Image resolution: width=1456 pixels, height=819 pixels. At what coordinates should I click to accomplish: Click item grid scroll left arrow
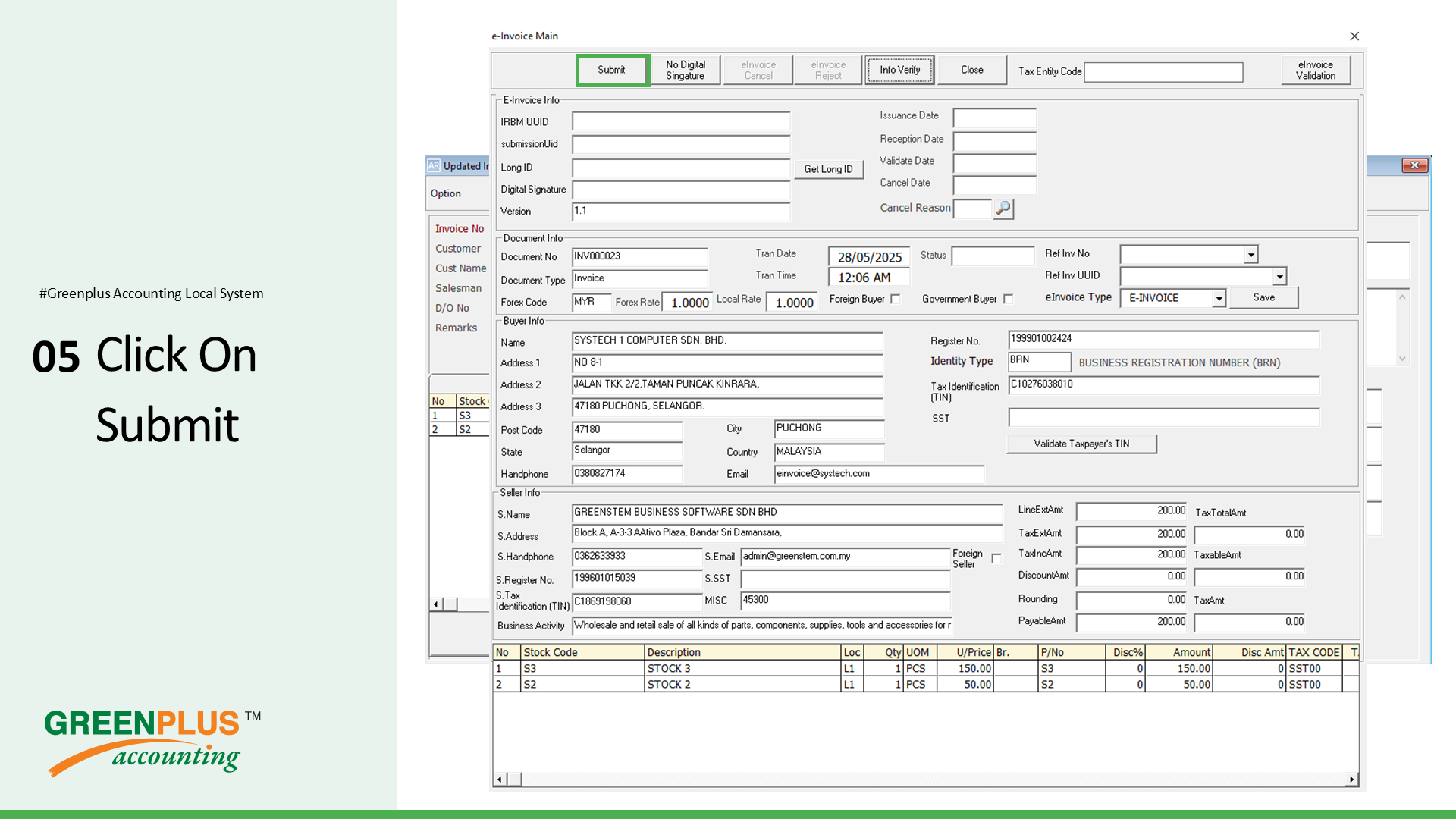point(499,779)
